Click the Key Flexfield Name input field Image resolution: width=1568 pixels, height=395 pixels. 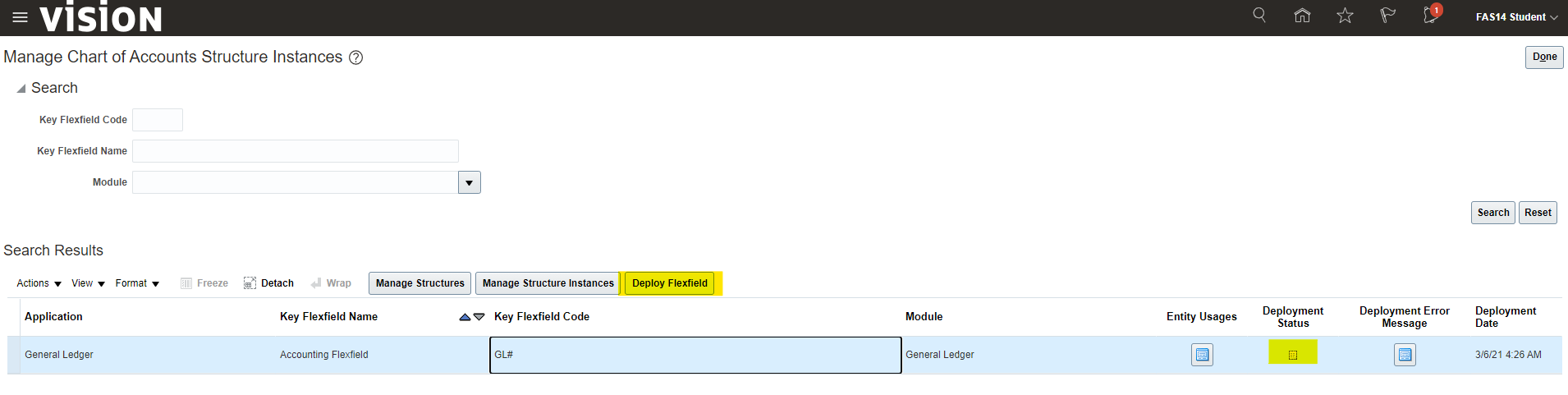pyautogui.click(x=296, y=151)
